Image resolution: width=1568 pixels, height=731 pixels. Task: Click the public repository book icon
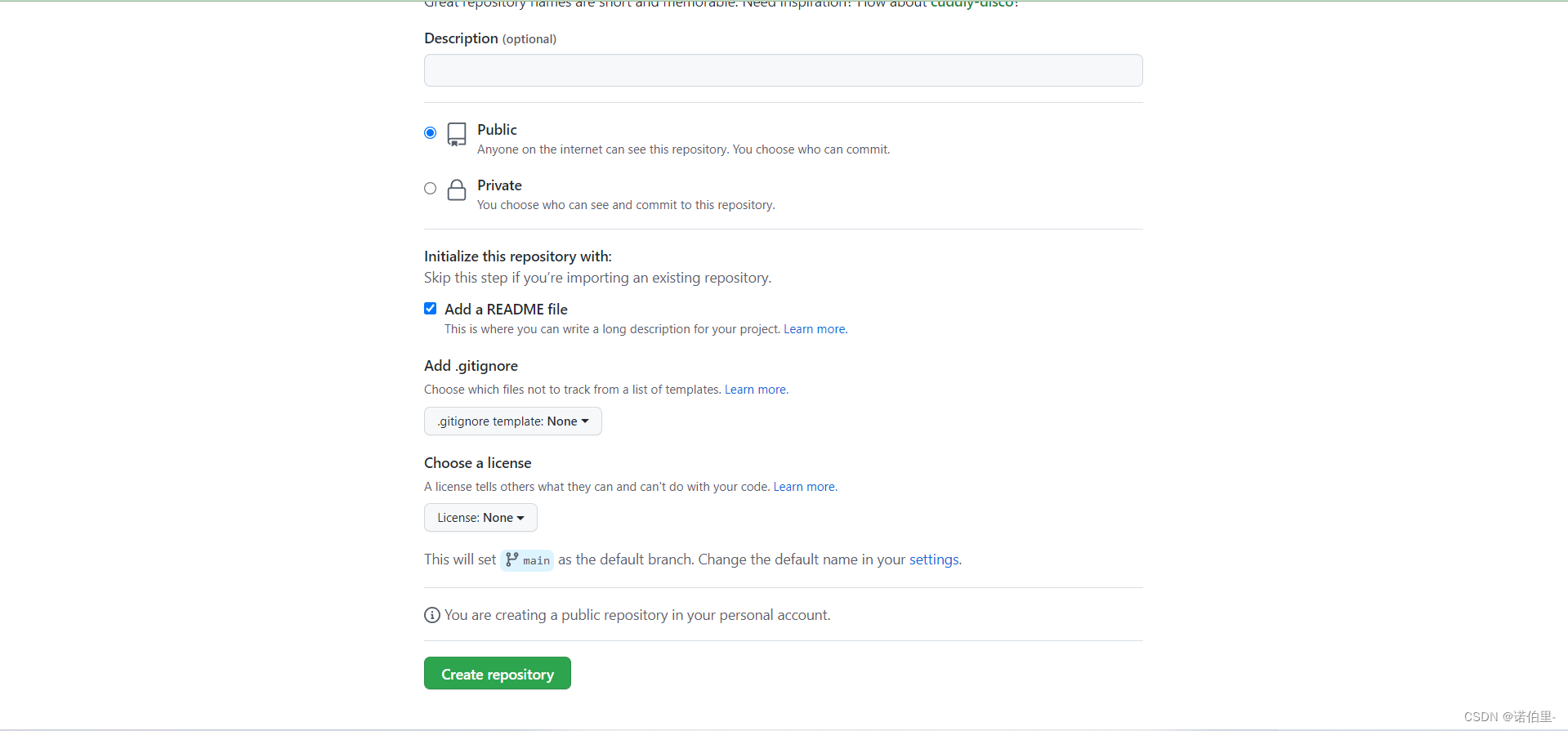click(457, 134)
